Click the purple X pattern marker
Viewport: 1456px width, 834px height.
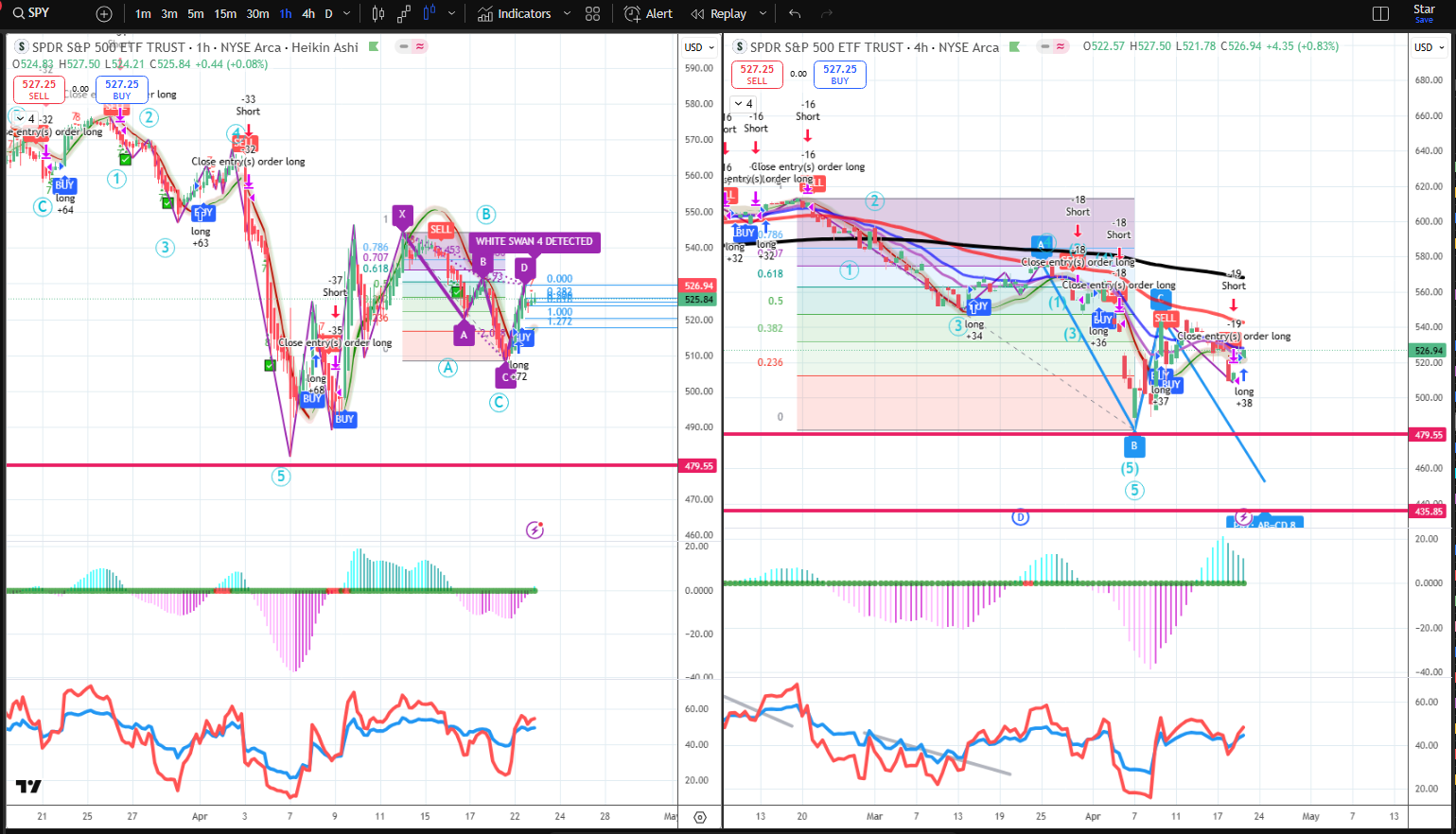point(402,215)
